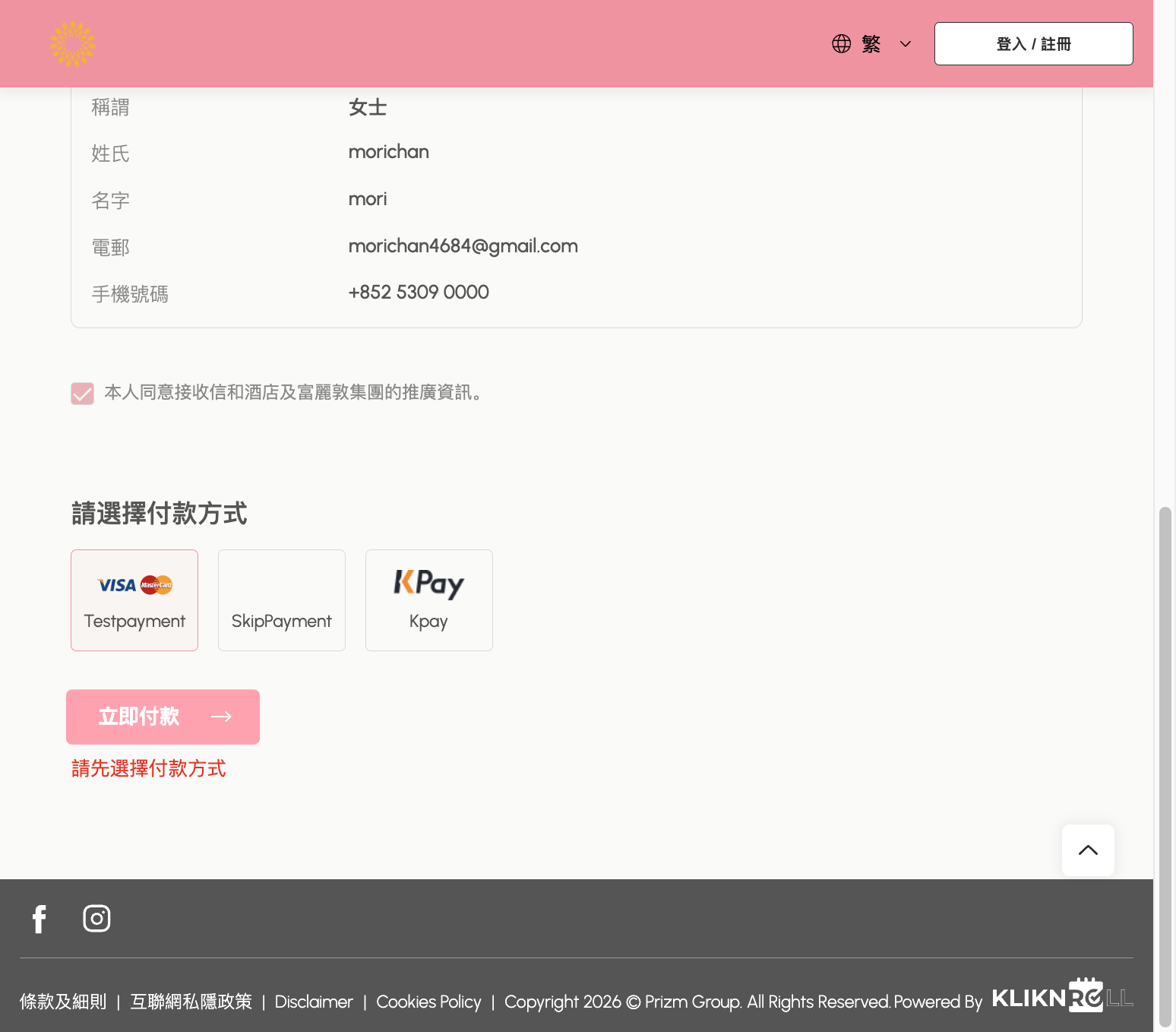
Task: Click the phone number +852 5309 0000
Action: (419, 293)
